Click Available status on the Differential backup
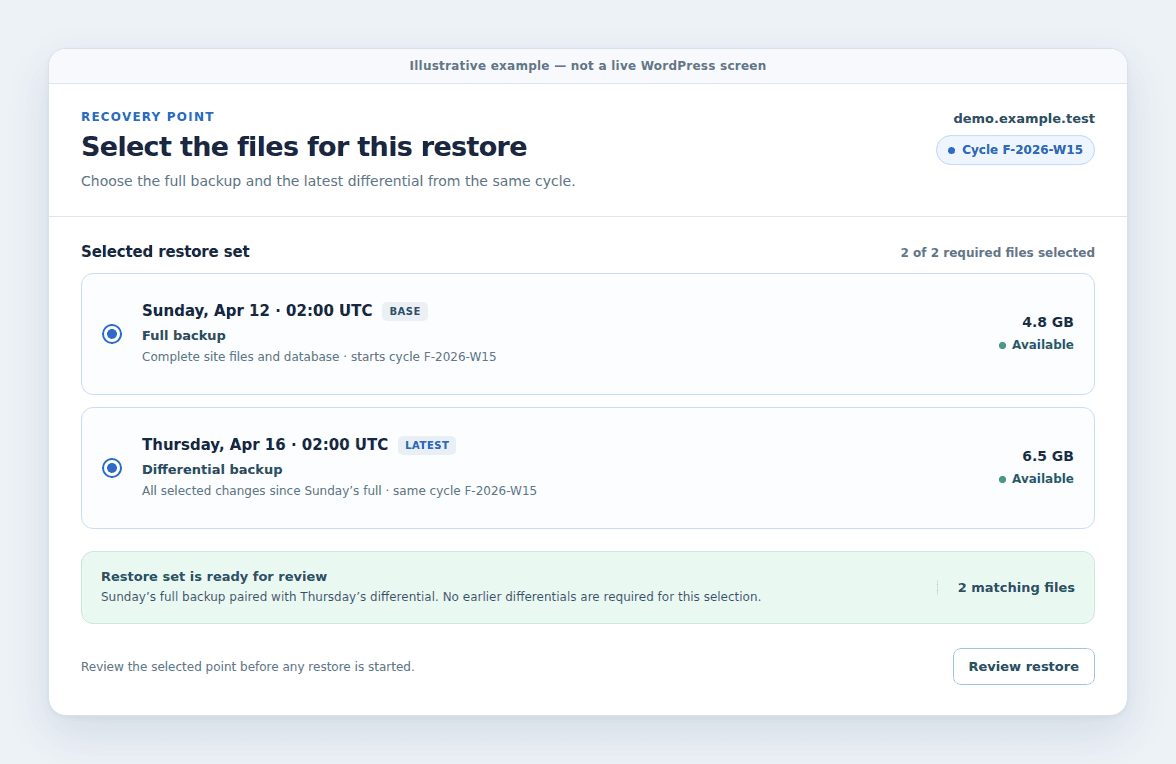This screenshot has height=764, width=1176. (x=1036, y=479)
